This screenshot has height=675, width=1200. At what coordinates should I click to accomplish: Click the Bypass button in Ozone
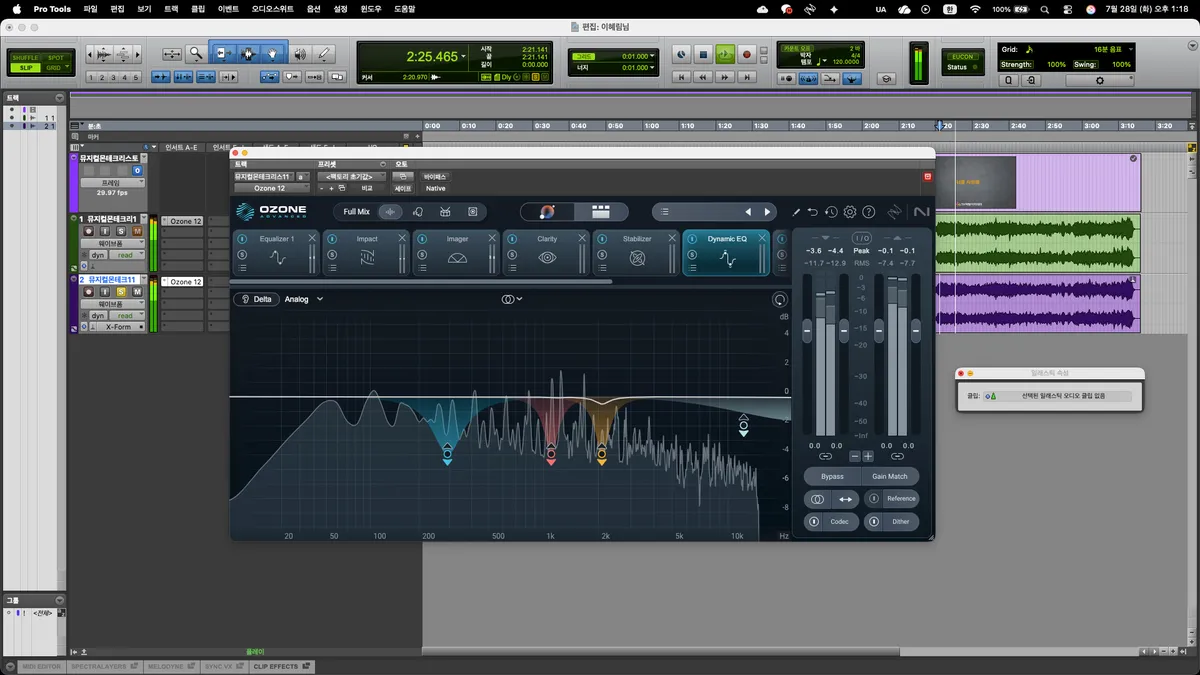click(x=832, y=476)
